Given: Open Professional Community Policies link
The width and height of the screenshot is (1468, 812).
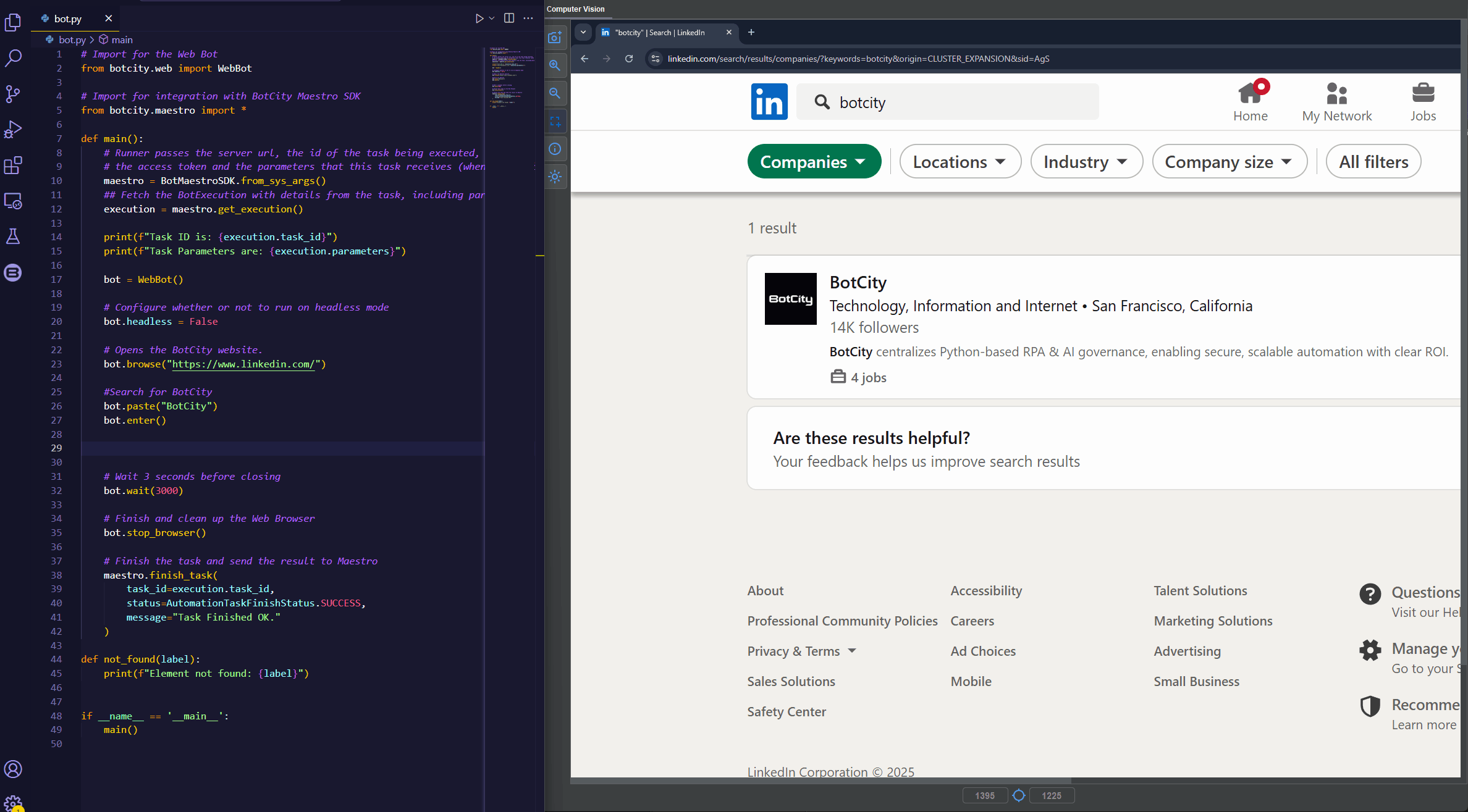Looking at the screenshot, I should (842, 621).
